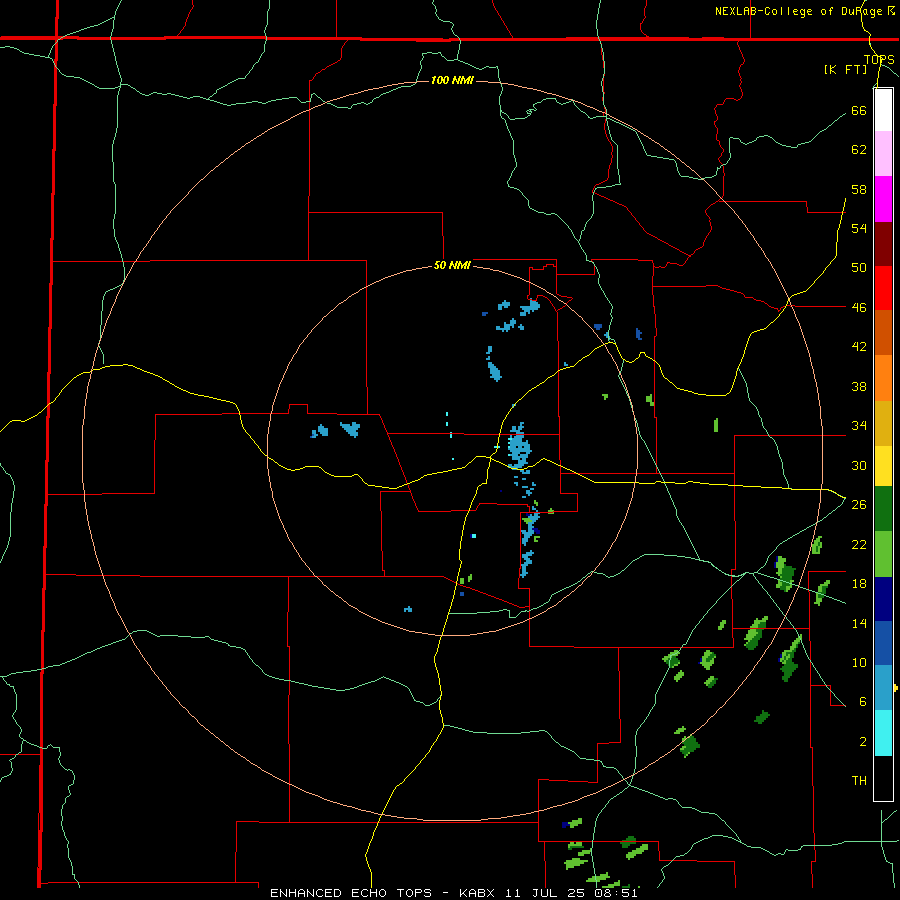Click the '[K FT]' units label
Screen dimensions: 900x900
click(845, 69)
